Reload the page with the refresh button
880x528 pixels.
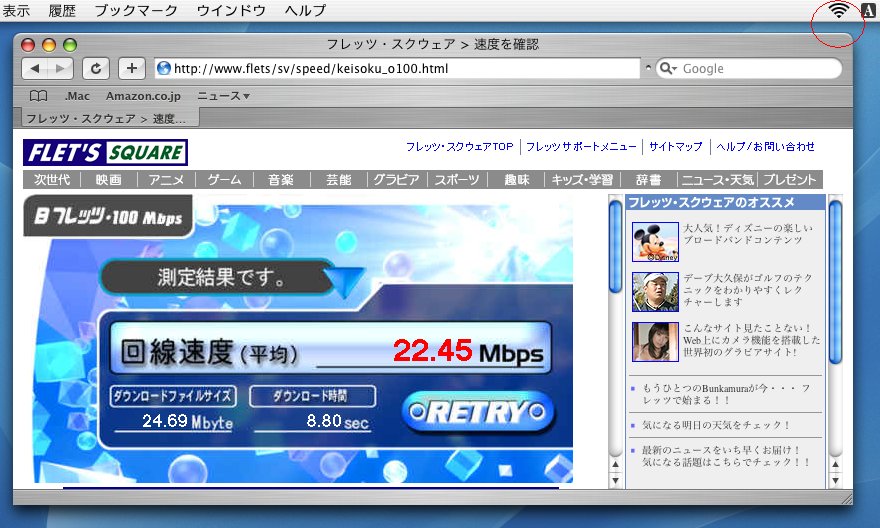coord(96,68)
